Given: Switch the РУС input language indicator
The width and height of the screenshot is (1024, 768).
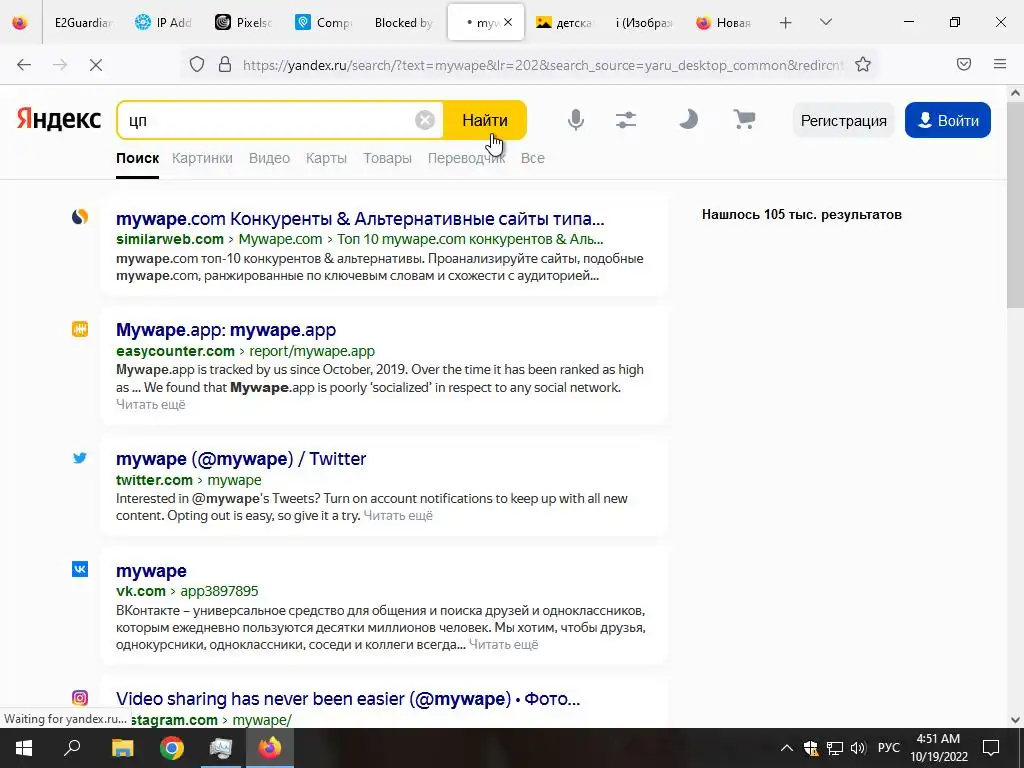Looking at the screenshot, I should click(888, 748).
